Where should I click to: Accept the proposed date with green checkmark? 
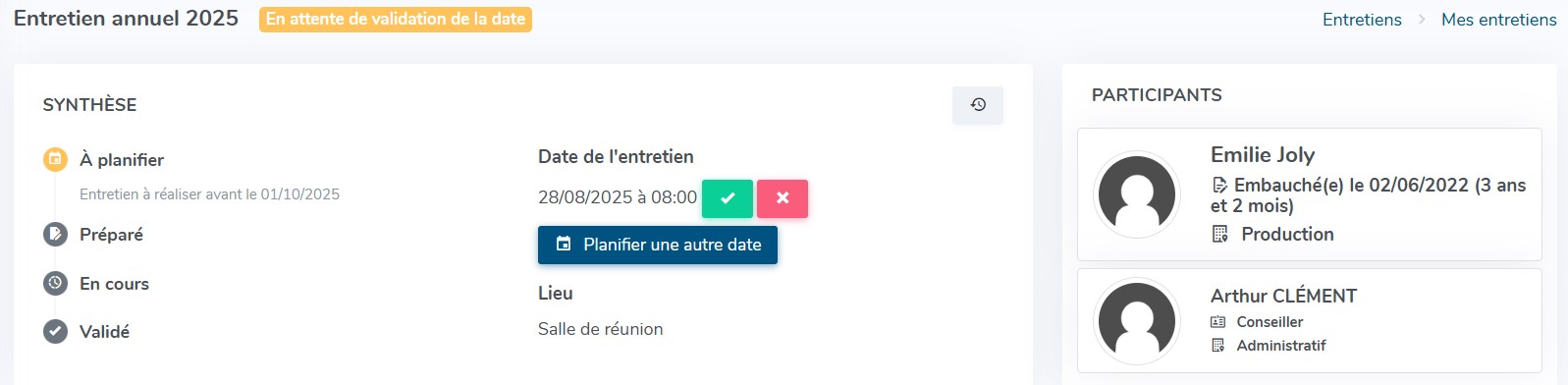pyautogui.click(x=728, y=198)
